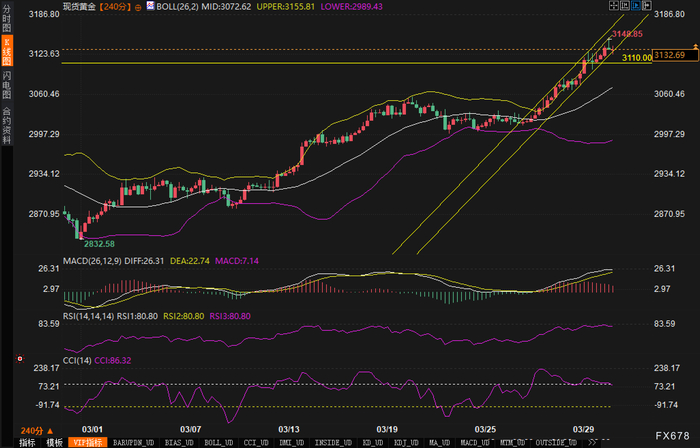The image size is (700, 448).
Task: Apply the BIAS_UD indicator
Action: click(x=179, y=443)
